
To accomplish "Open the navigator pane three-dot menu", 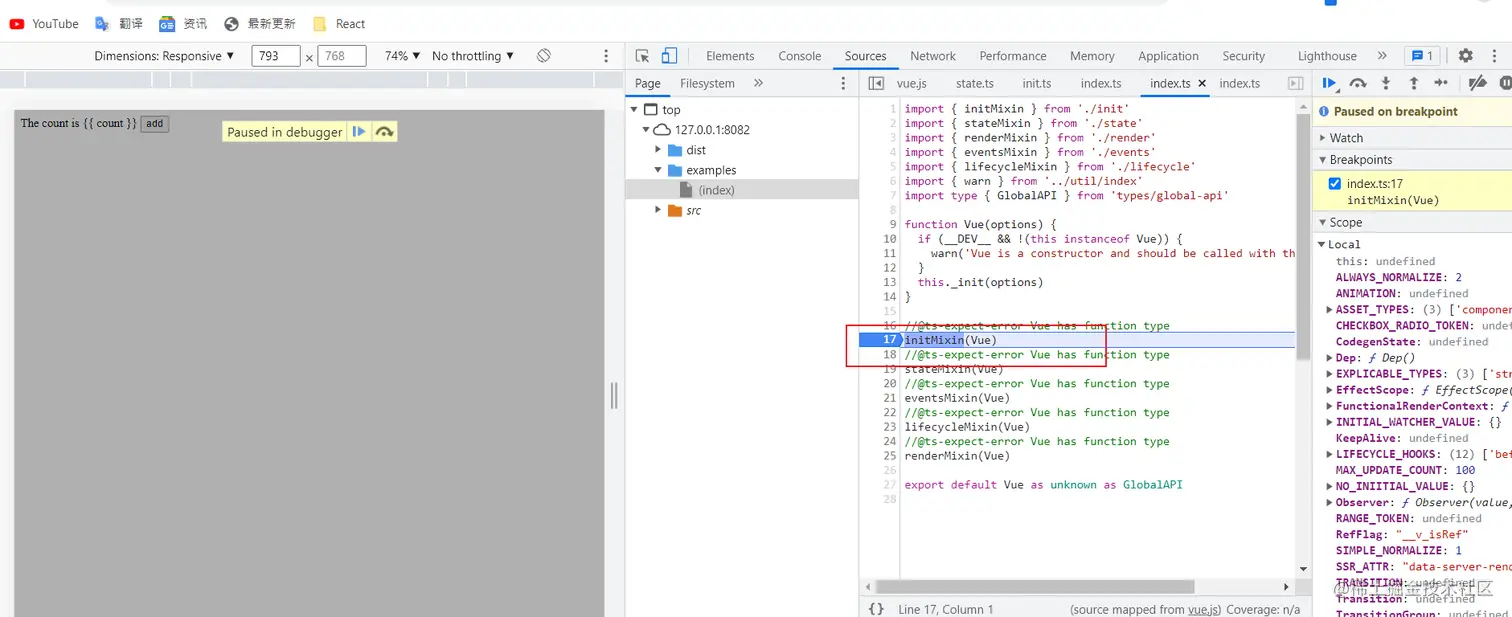I will point(843,83).
